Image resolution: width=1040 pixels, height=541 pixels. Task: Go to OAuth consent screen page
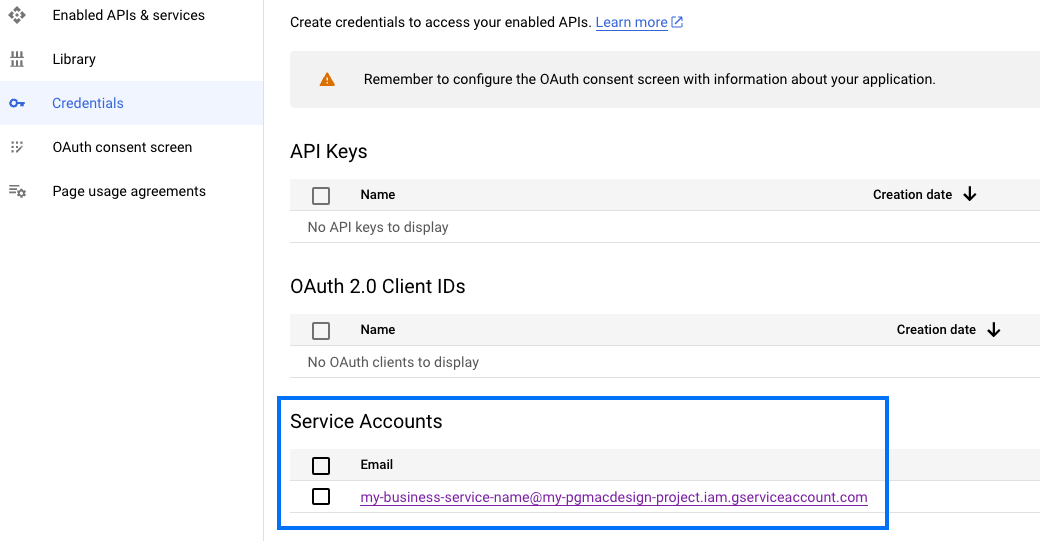(122, 147)
